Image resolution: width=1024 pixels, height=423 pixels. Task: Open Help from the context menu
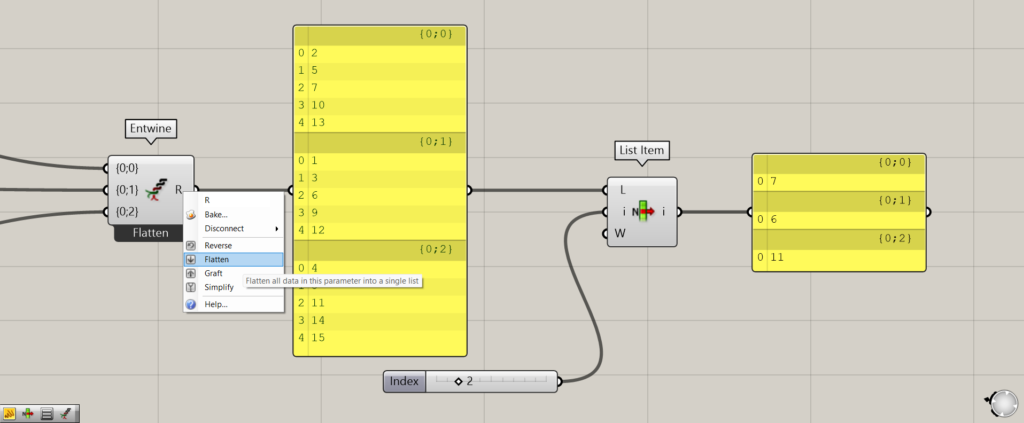216,304
